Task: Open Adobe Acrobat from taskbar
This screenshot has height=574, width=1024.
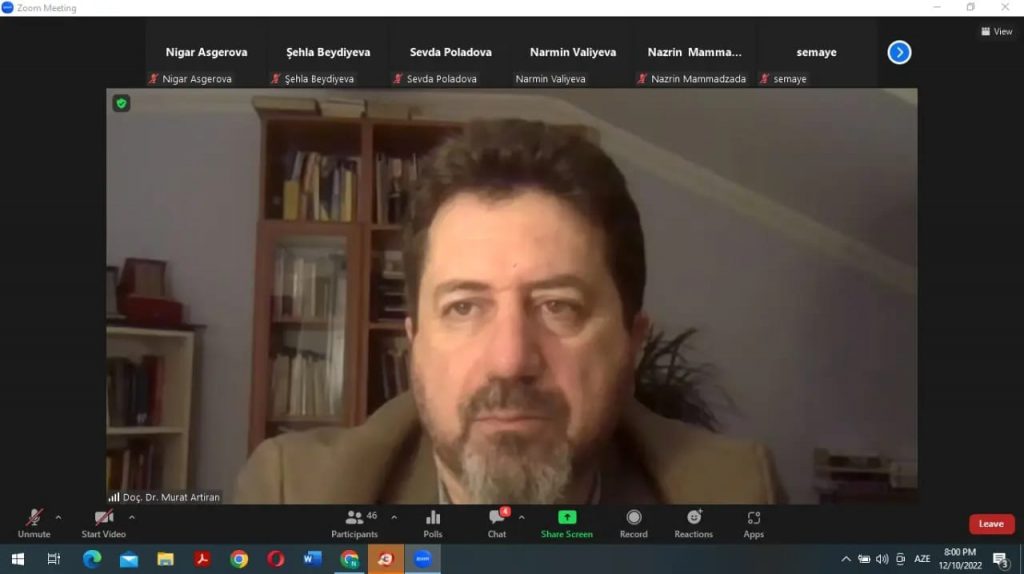Action: point(202,559)
